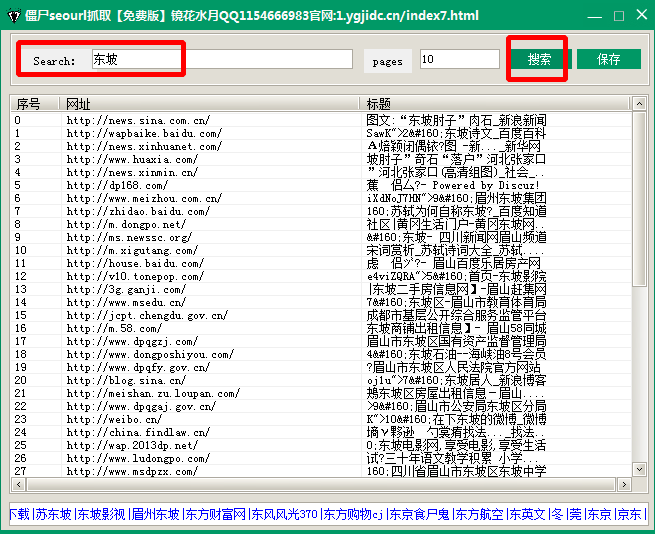Click the app skull icon in title bar

click(x=13, y=15)
